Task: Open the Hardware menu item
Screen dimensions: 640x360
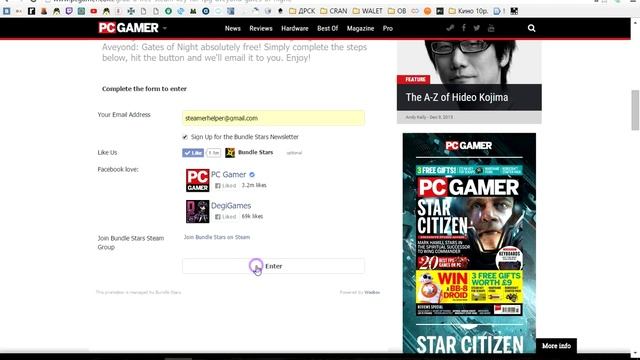Action: [x=295, y=28]
